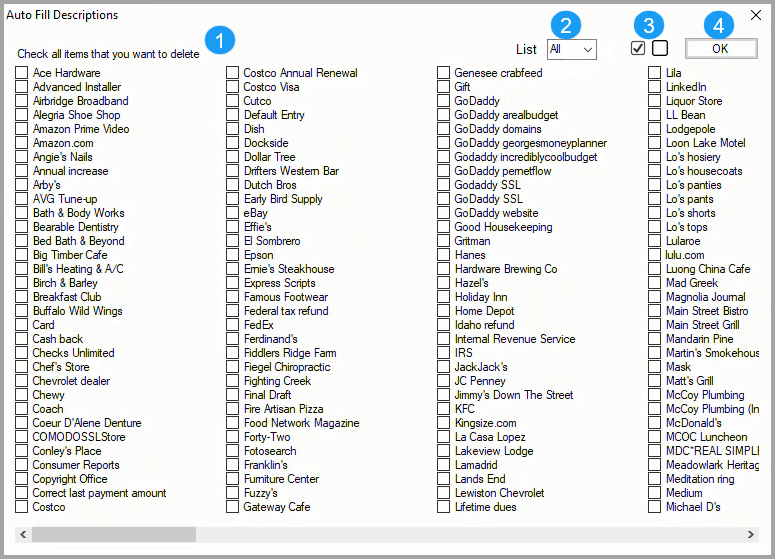Viewport: 775px width, 559px height.
Task: Click the 'Furniture Center' entry
Action: pyautogui.click(x=281, y=479)
